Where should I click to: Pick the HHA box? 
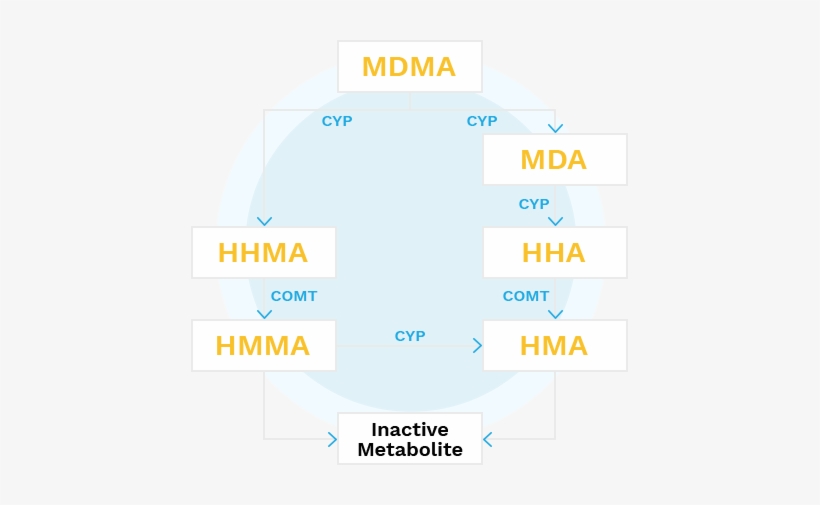pyautogui.click(x=554, y=253)
